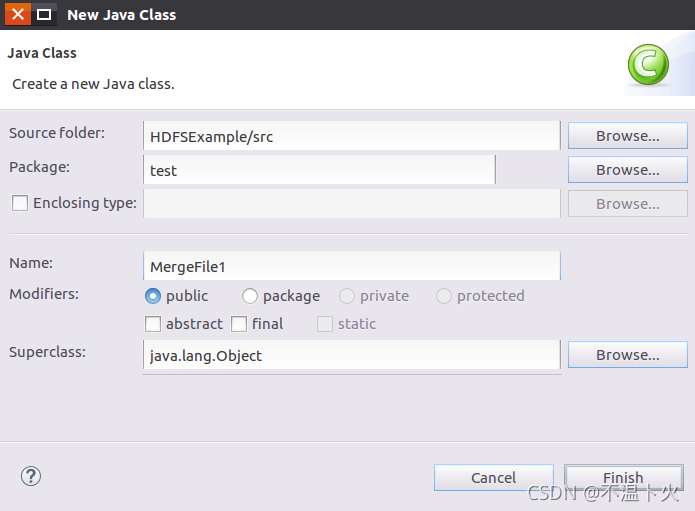
Task: Click the "Superclass:" label
Action: click(x=47, y=352)
